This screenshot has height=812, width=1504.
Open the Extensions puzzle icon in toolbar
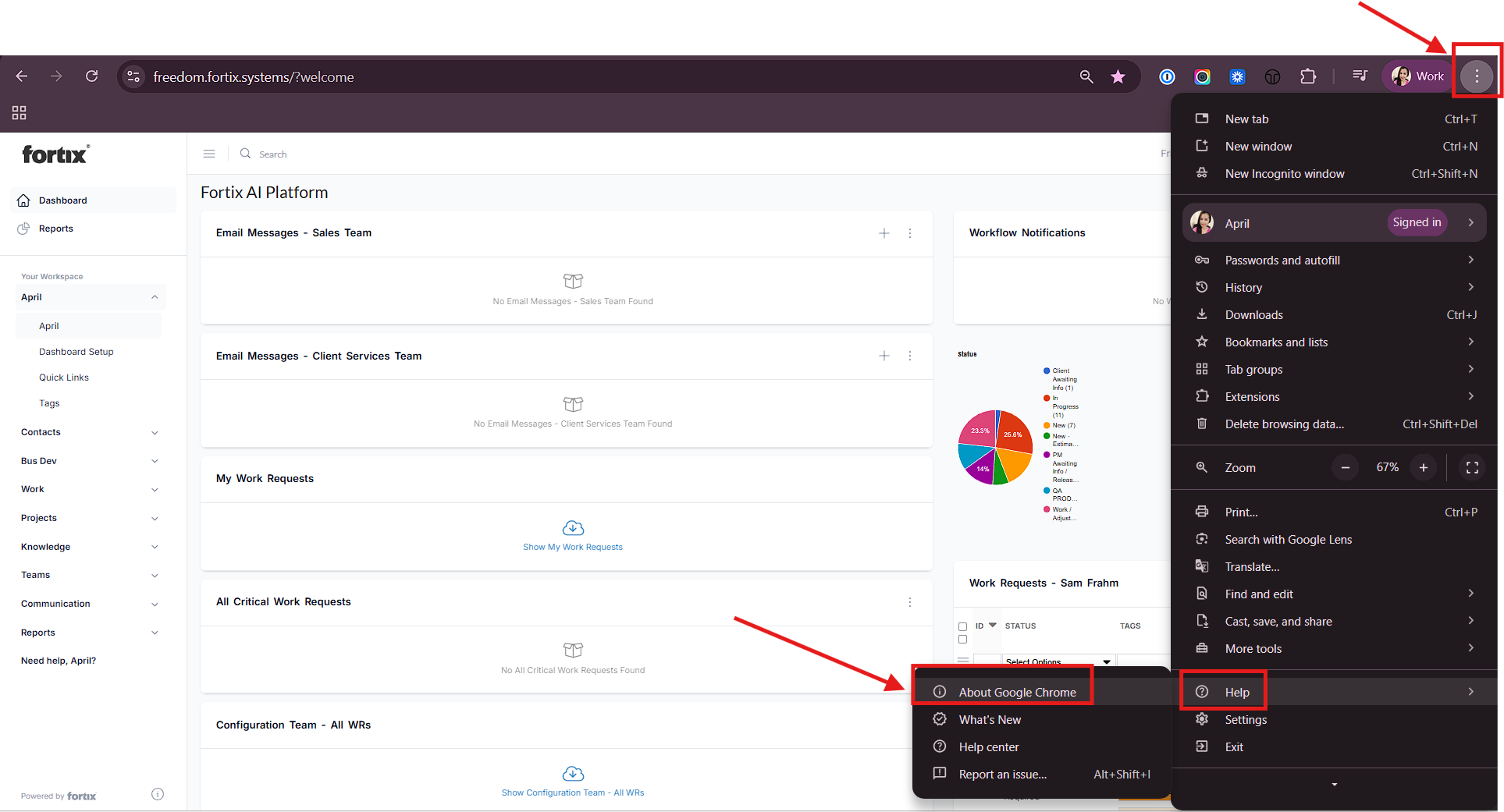pyautogui.click(x=1308, y=76)
